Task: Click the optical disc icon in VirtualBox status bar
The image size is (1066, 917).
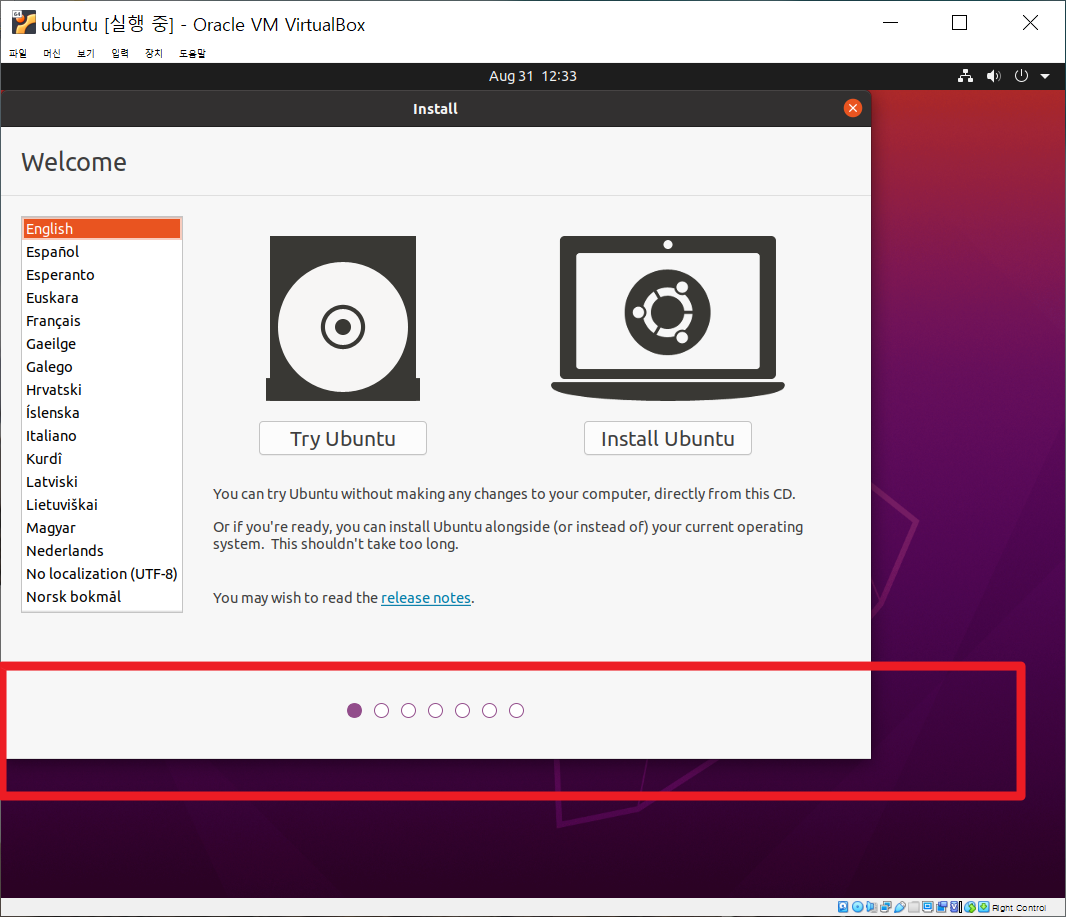Action: tap(857, 907)
